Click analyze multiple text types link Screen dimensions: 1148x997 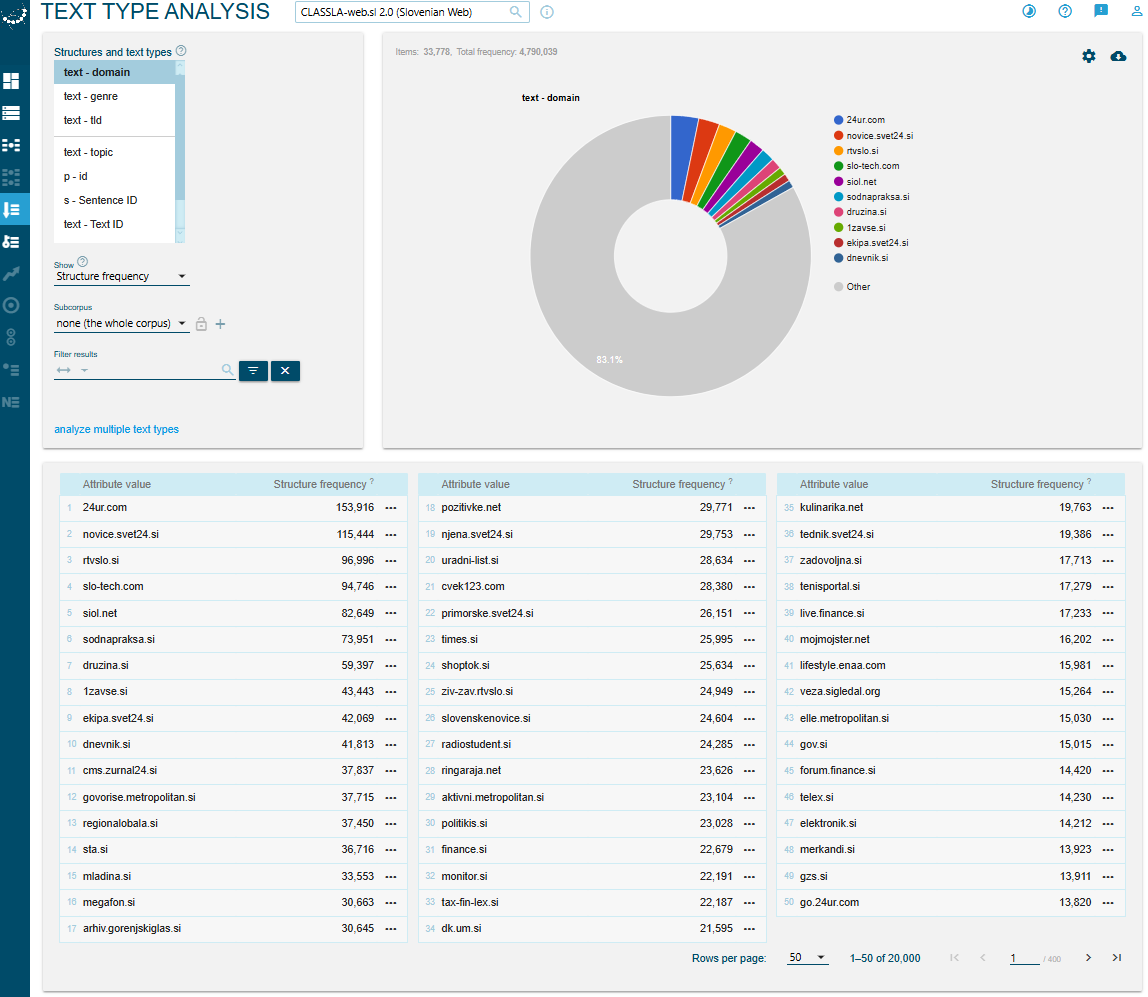tap(116, 430)
